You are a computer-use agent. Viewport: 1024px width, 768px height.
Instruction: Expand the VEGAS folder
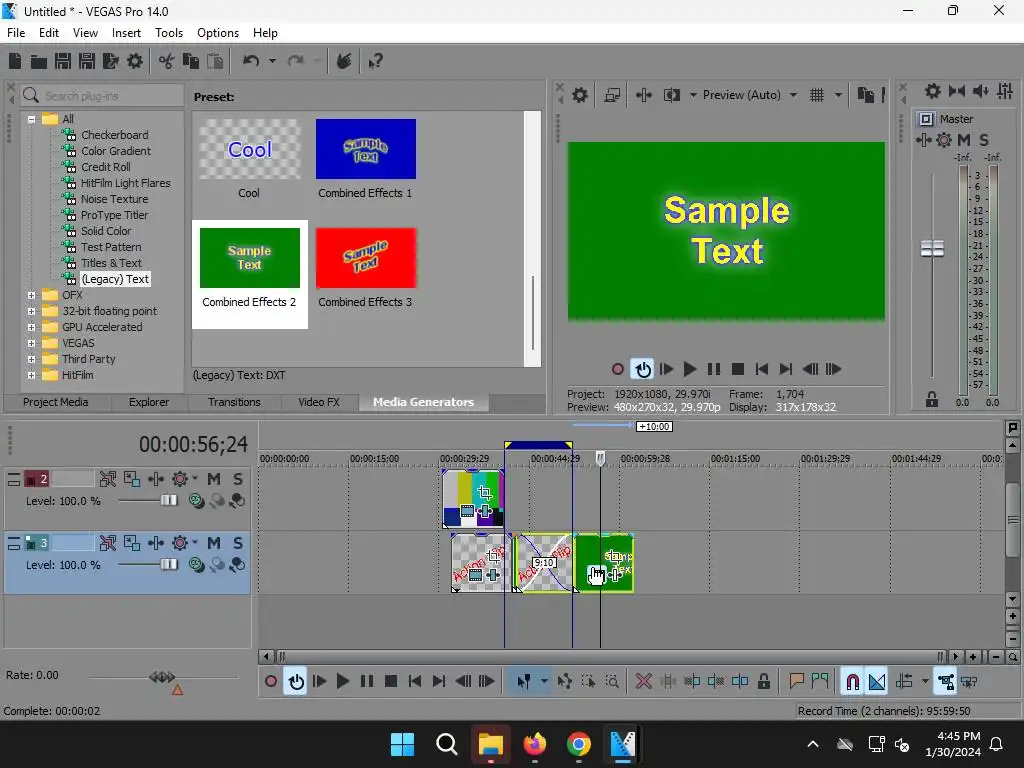pyautogui.click(x=31, y=344)
